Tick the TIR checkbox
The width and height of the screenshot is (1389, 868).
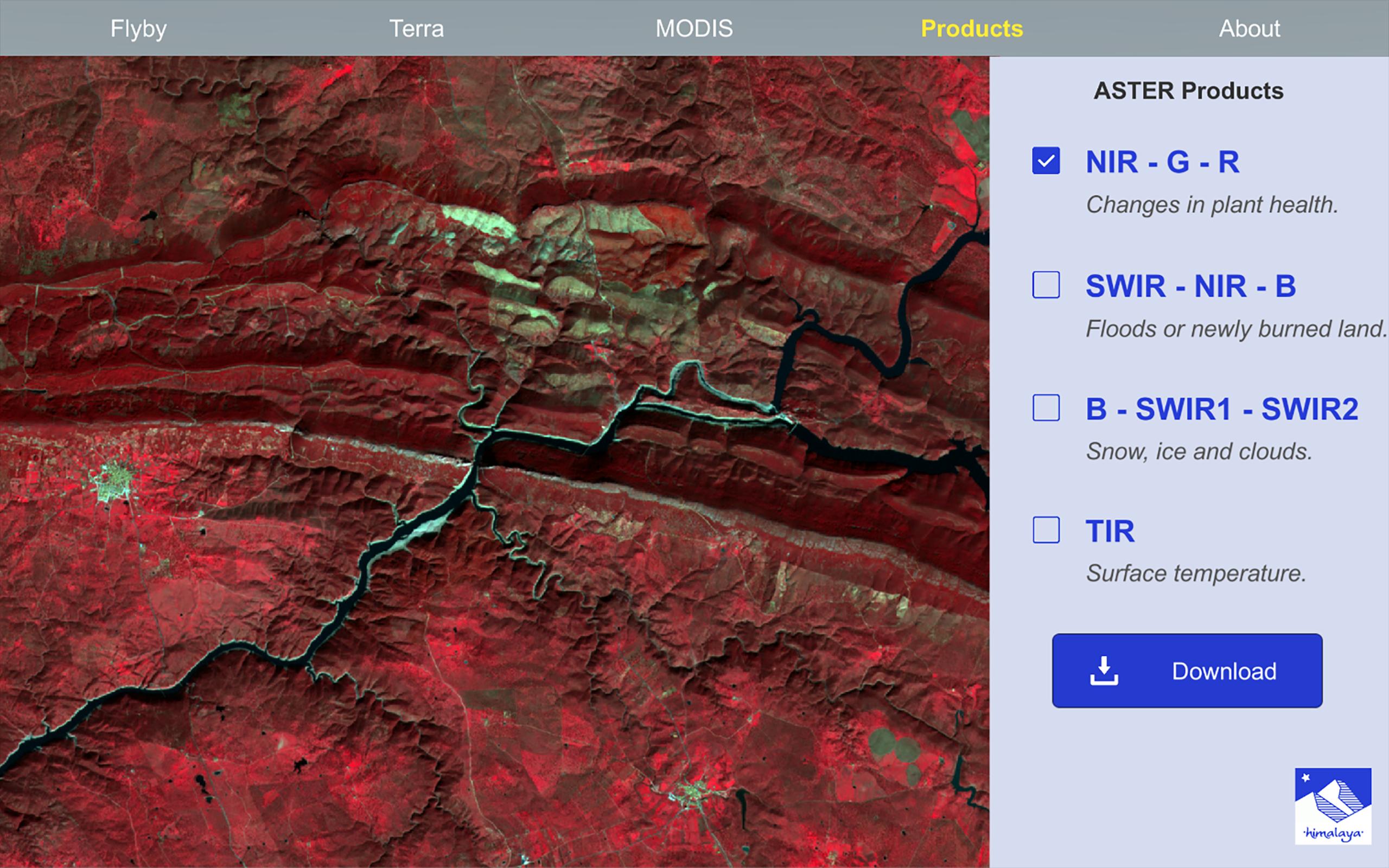coord(1046,530)
